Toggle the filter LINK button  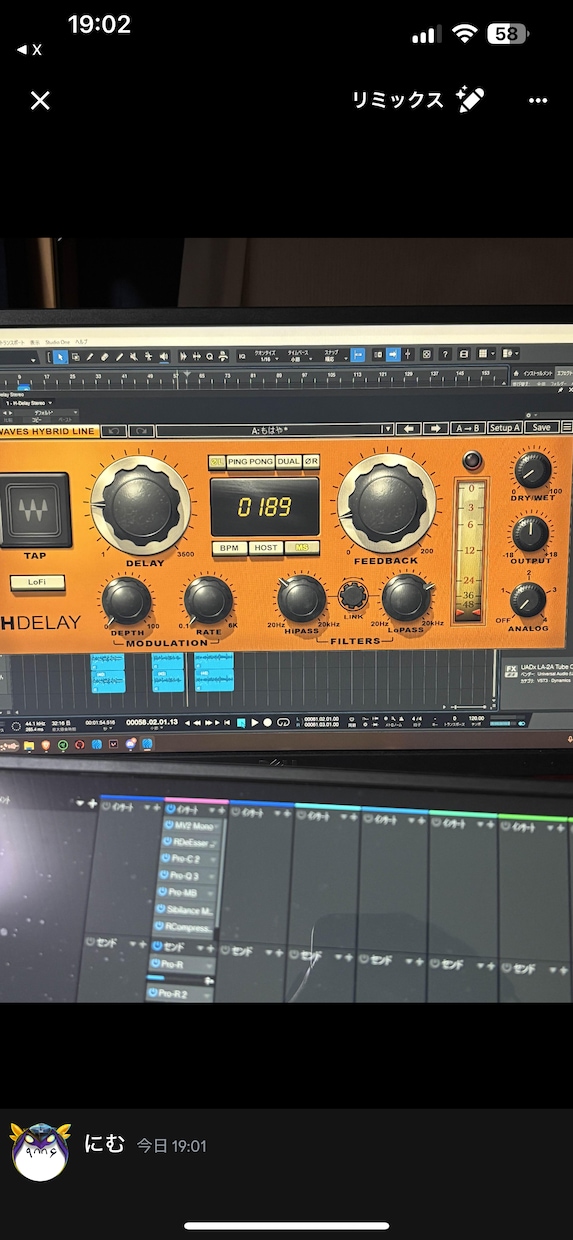[352, 597]
